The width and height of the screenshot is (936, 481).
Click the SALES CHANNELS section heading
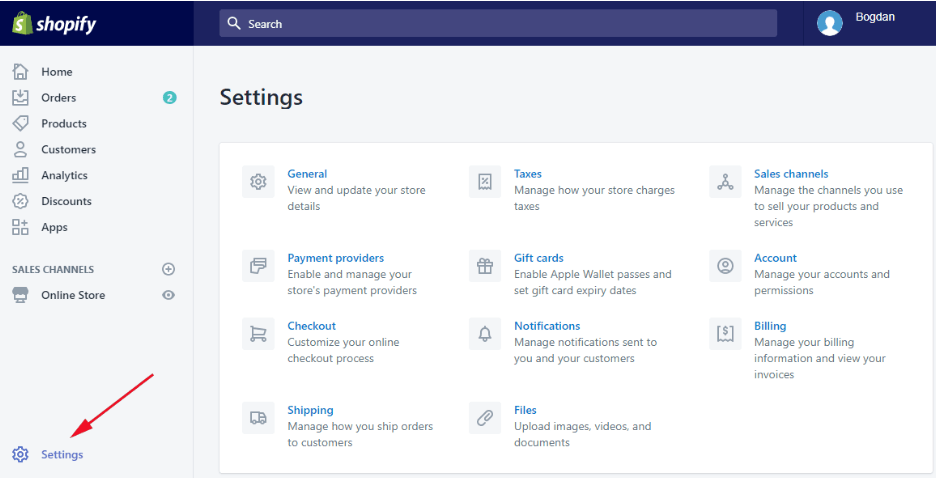[x=53, y=269]
